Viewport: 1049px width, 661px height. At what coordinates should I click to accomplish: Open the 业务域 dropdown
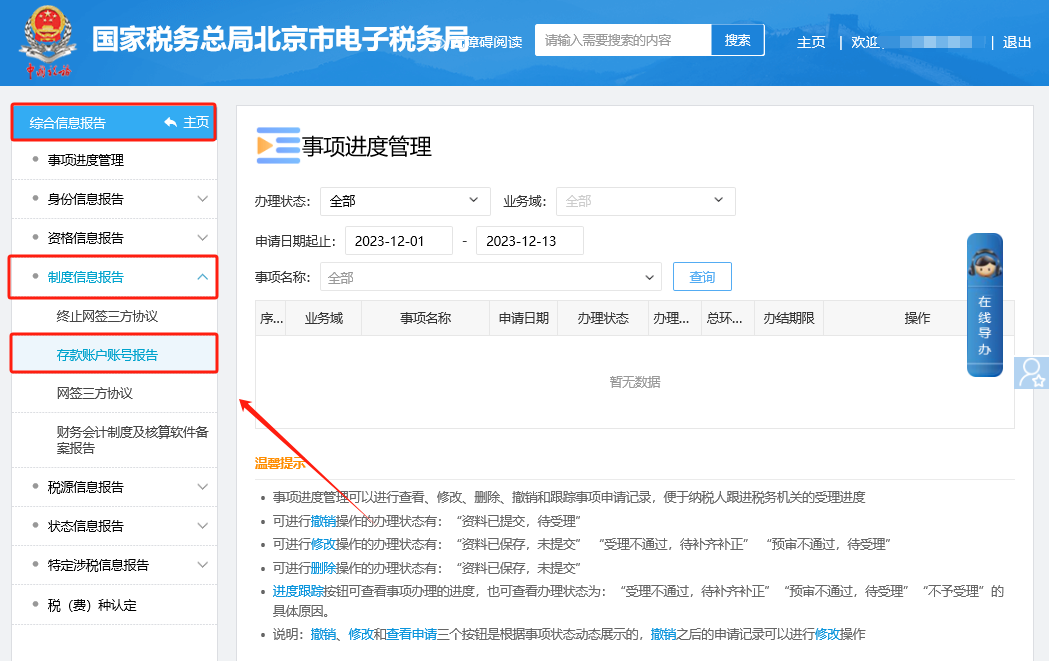pos(645,201)
